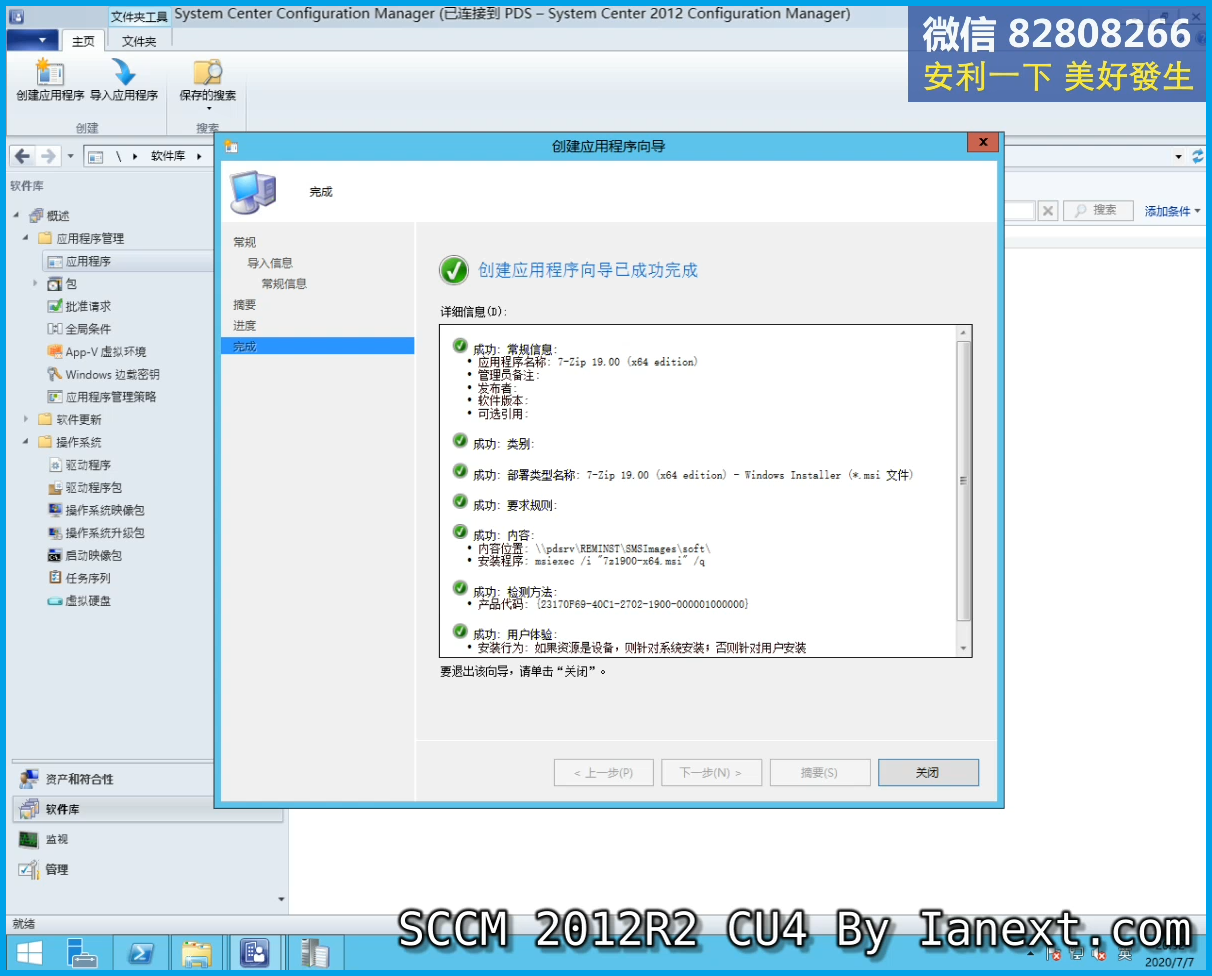
Task: Select the 应用程序 node icon in the tree
Action: coord(55,261)
